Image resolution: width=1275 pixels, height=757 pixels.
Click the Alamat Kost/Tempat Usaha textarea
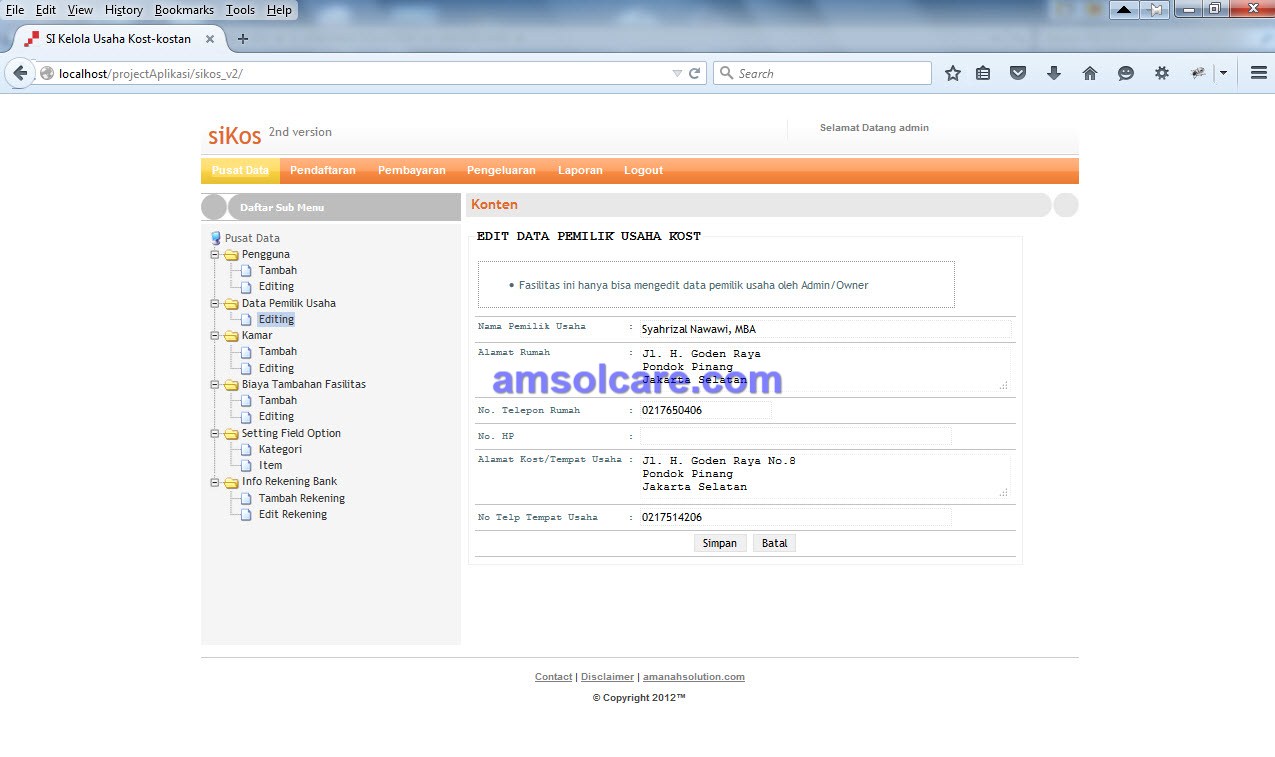[x=825, y=475]
